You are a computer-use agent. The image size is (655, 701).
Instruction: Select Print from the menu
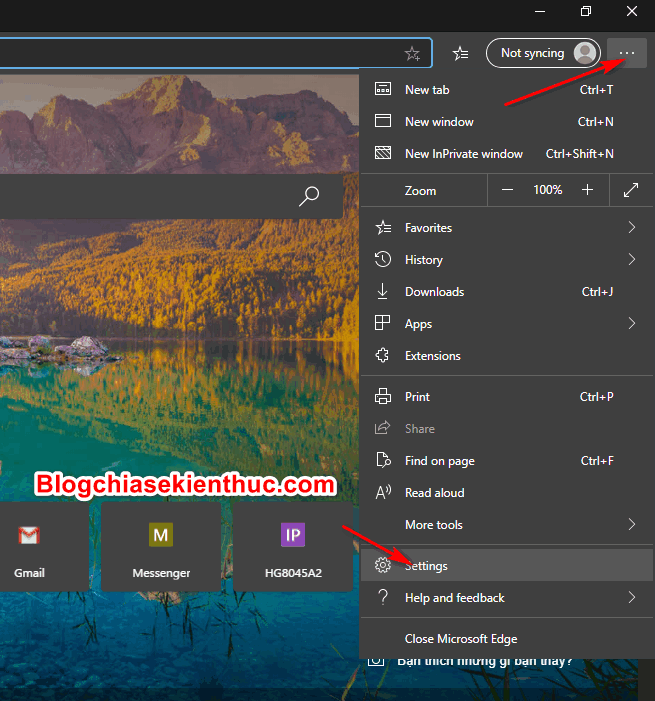tap(506, 397)
